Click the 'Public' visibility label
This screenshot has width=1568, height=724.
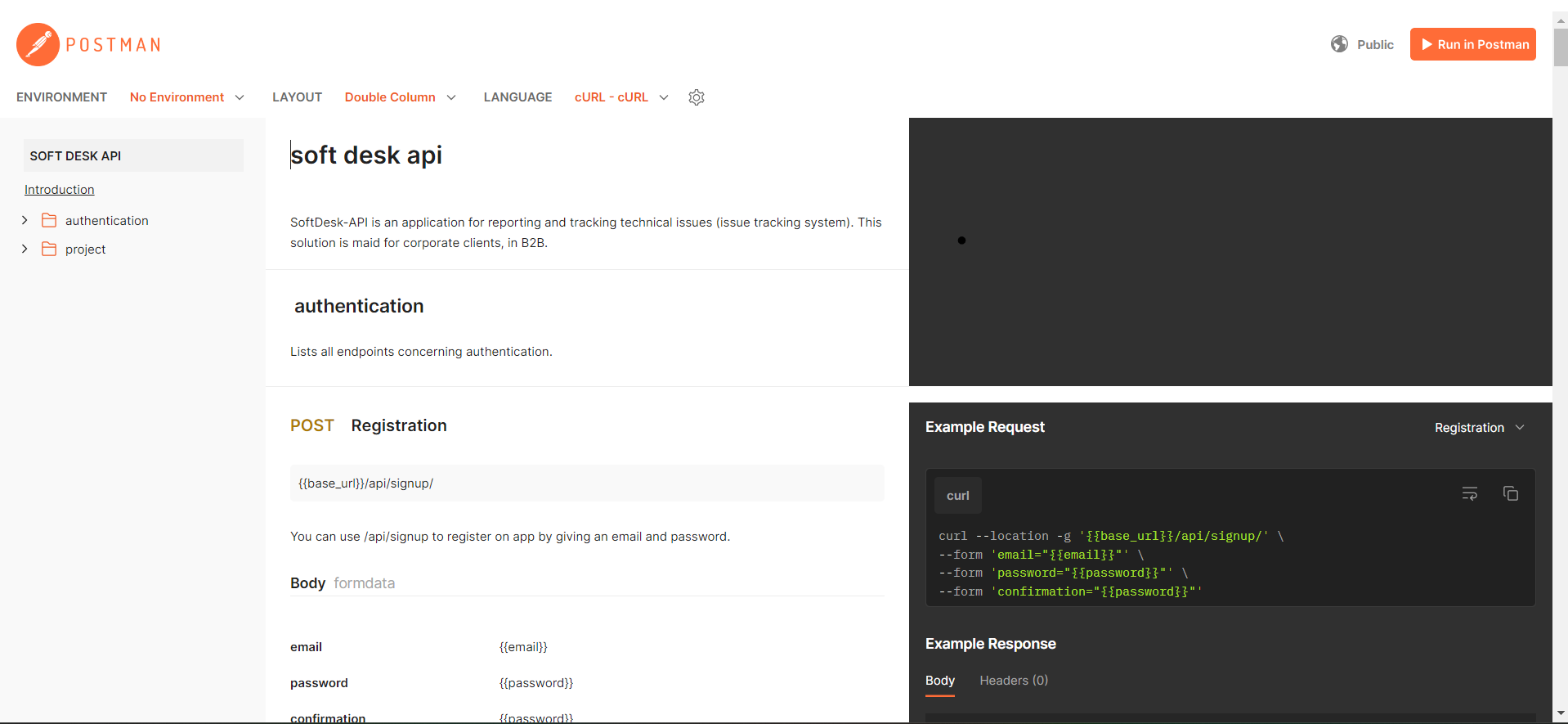[x=1376, y=45]
